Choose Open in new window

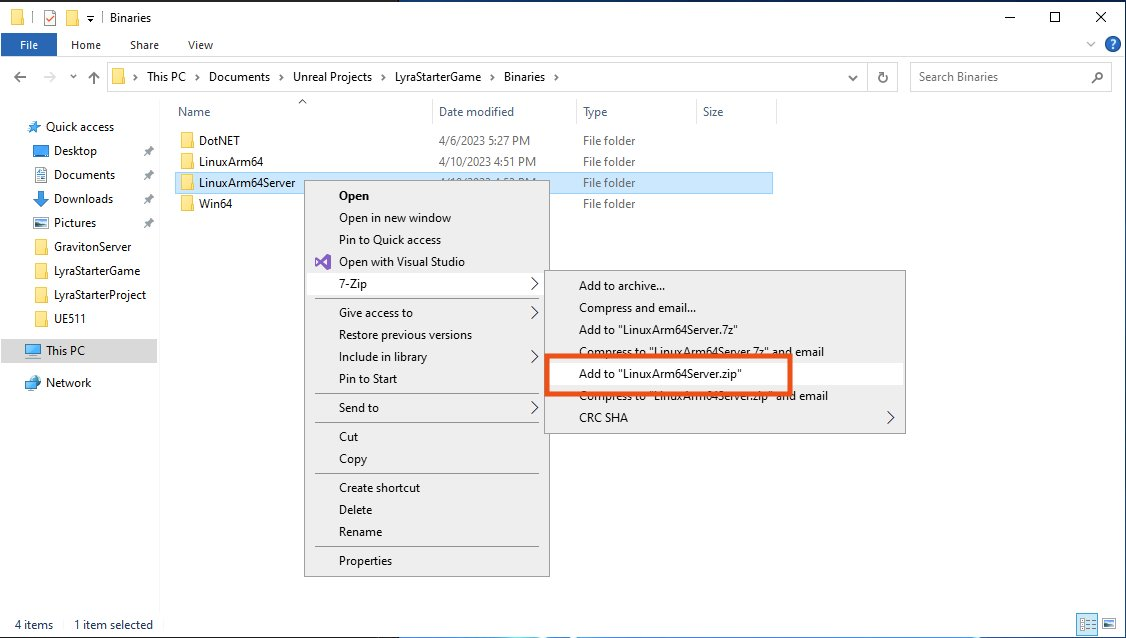click(x=395, y=218)
